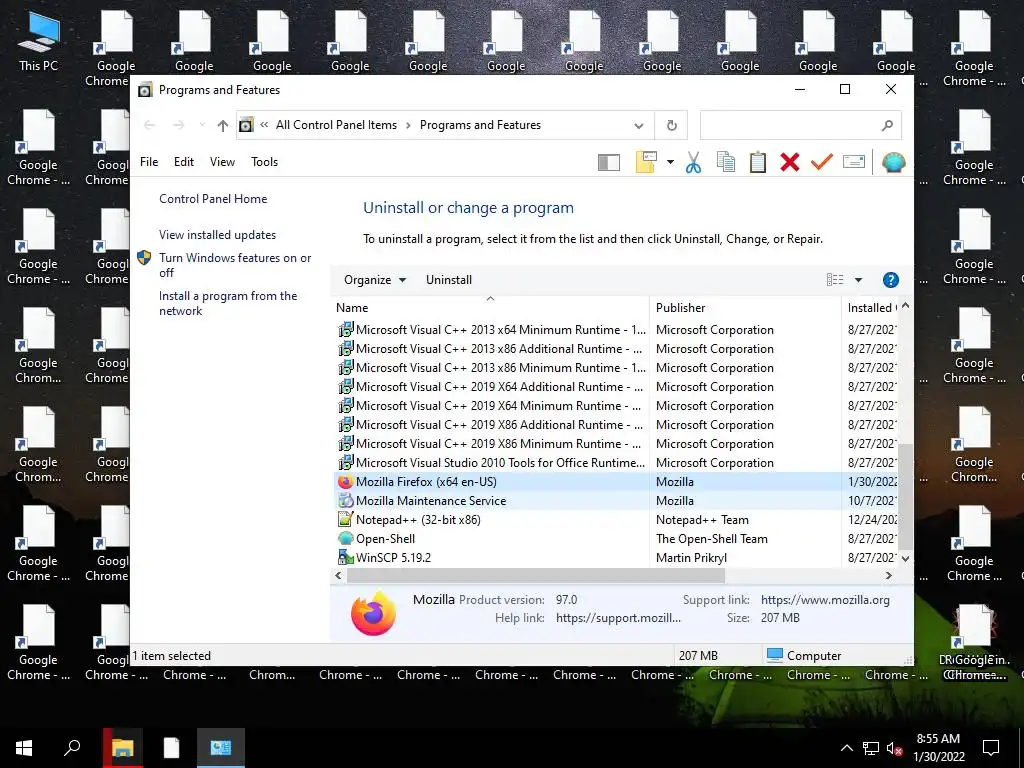Open the Tools menu
Image resolution: width=1024 pixels, height=768 pixels.
[264, 162]
